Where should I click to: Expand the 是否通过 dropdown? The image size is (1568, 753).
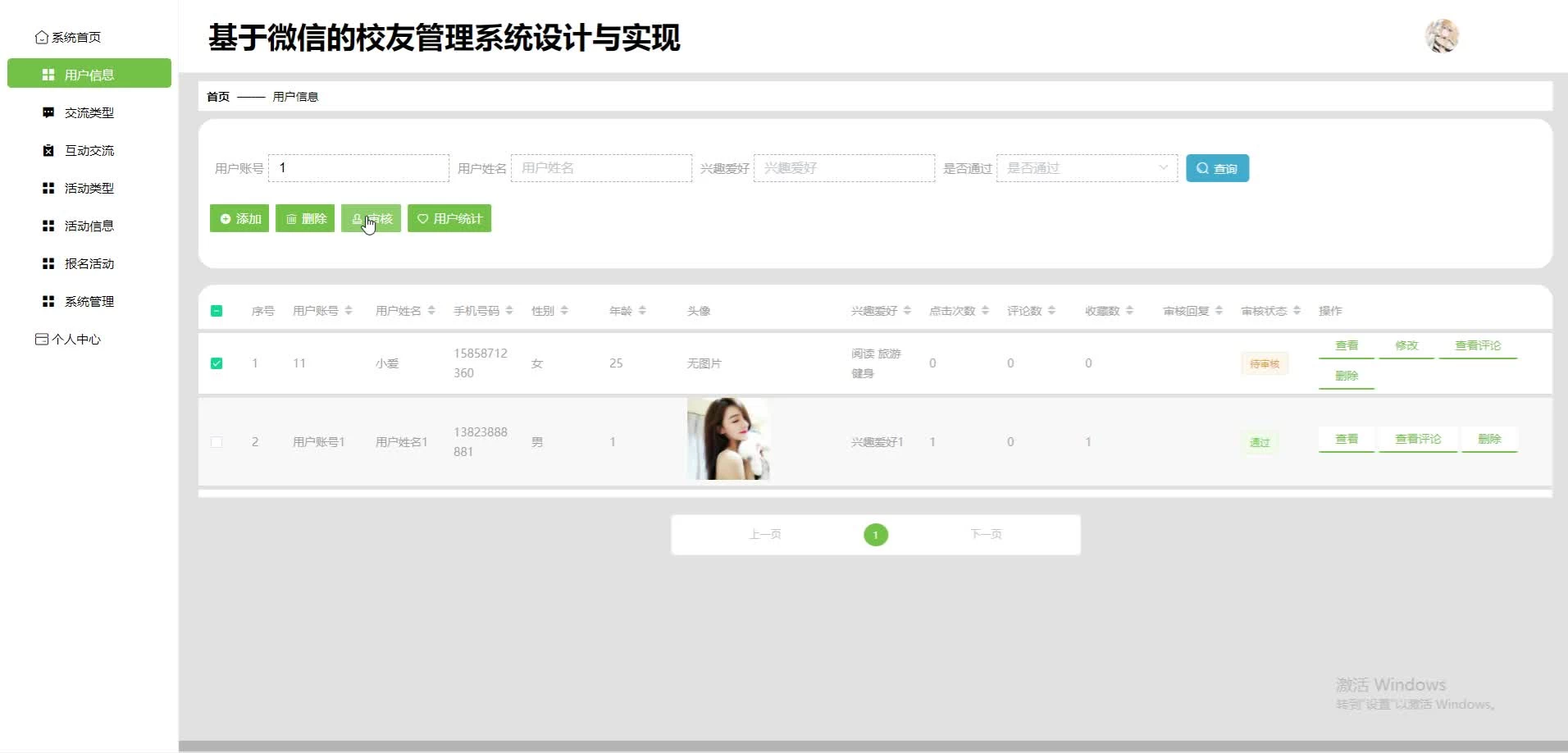point(1087,168)
